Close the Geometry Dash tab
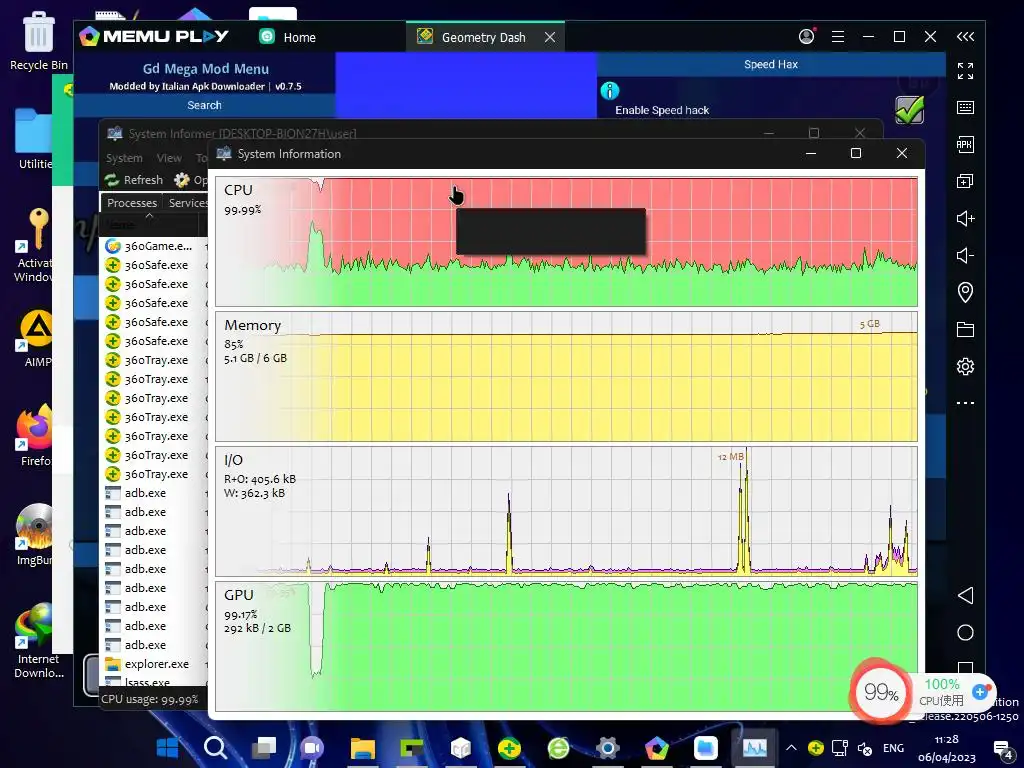This screenshot has width=1024, height=768. [x=550, y=37]
